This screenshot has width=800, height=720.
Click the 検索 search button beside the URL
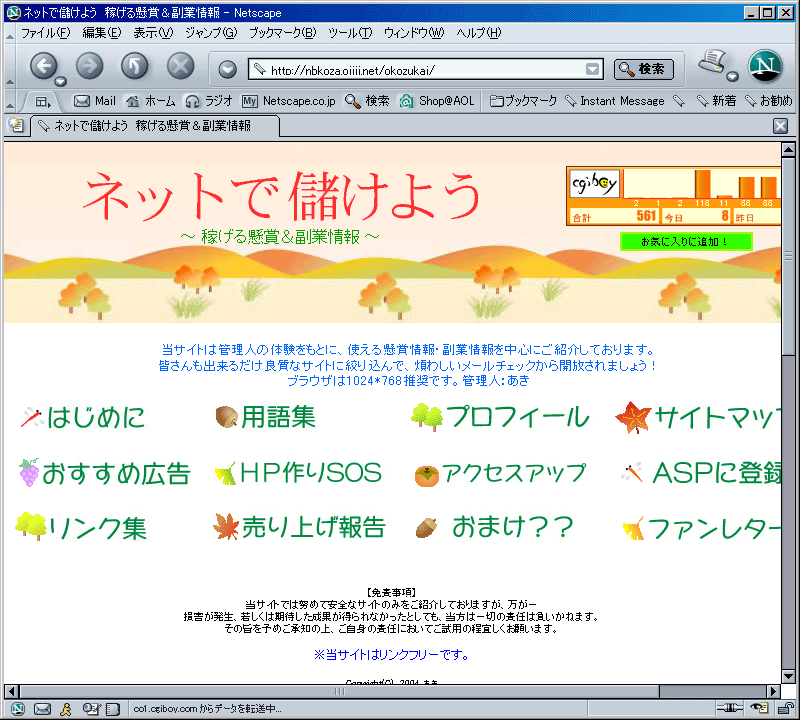point(644,69)
